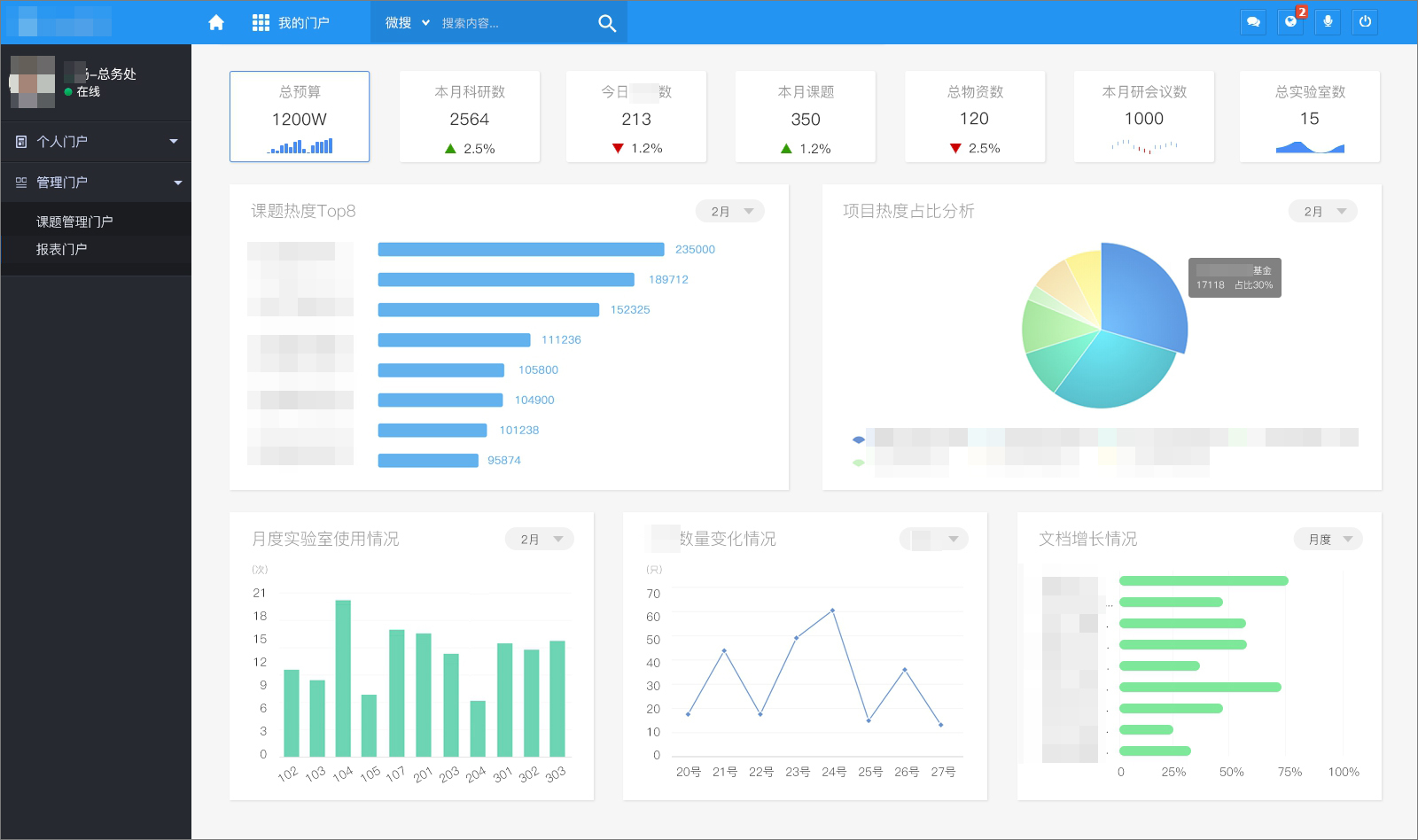
Task: Open notifications icon with badge 2
Action: [x=1290, y=22]
